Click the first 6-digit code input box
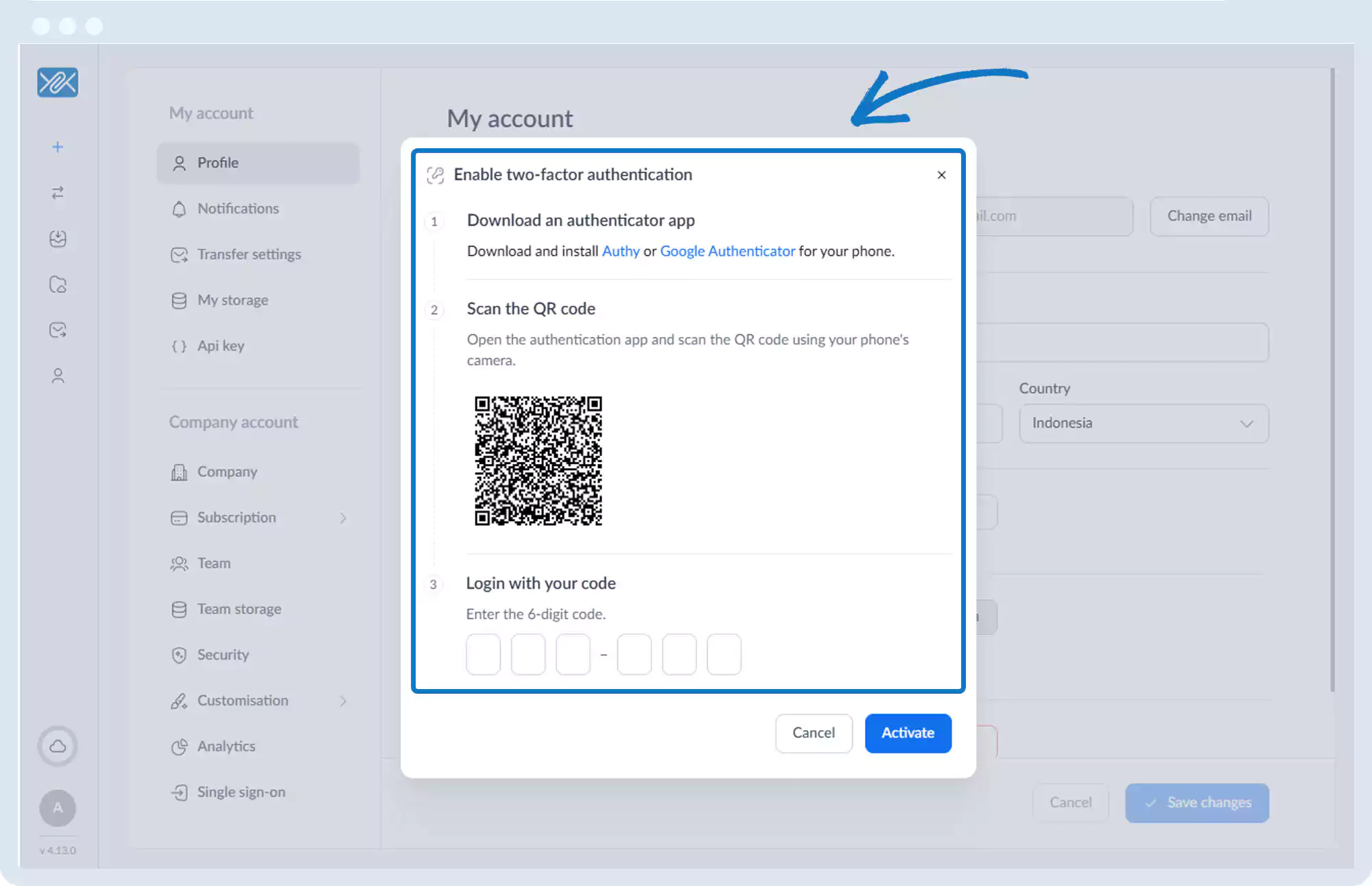 pyautogui.click(x=483, y=654)
